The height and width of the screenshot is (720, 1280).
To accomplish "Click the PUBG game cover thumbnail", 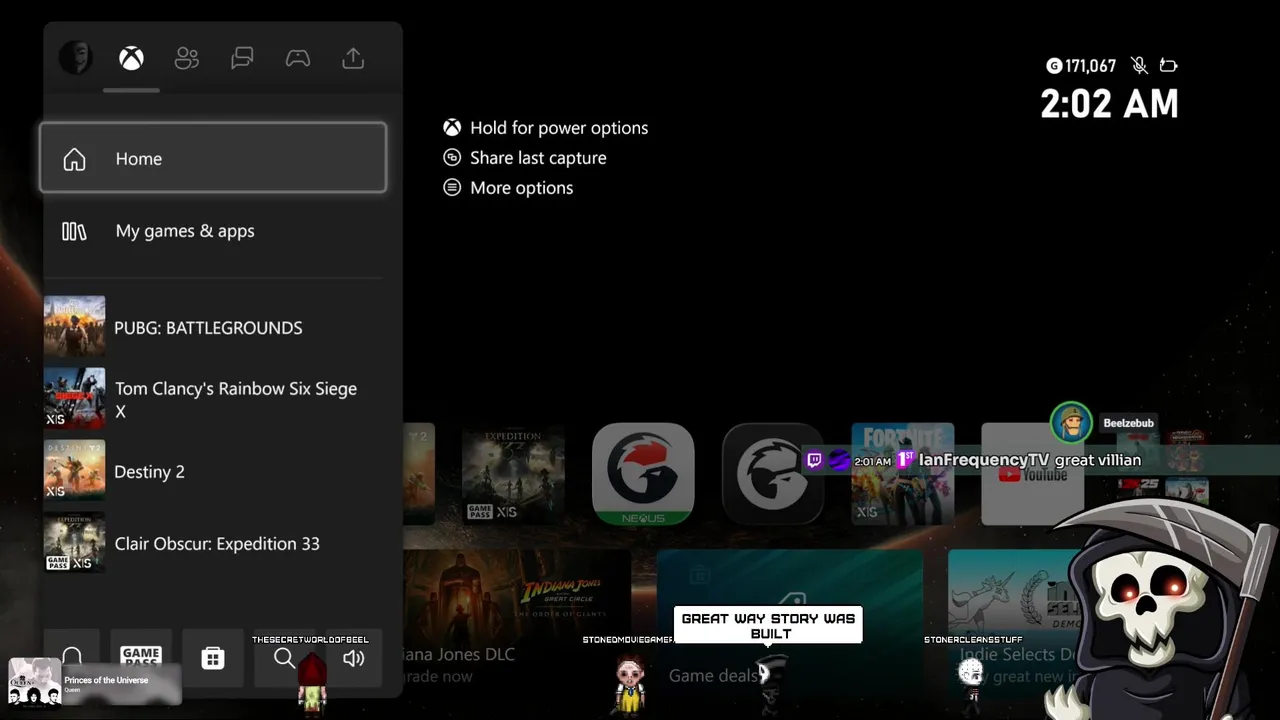I will coord(74,326).
